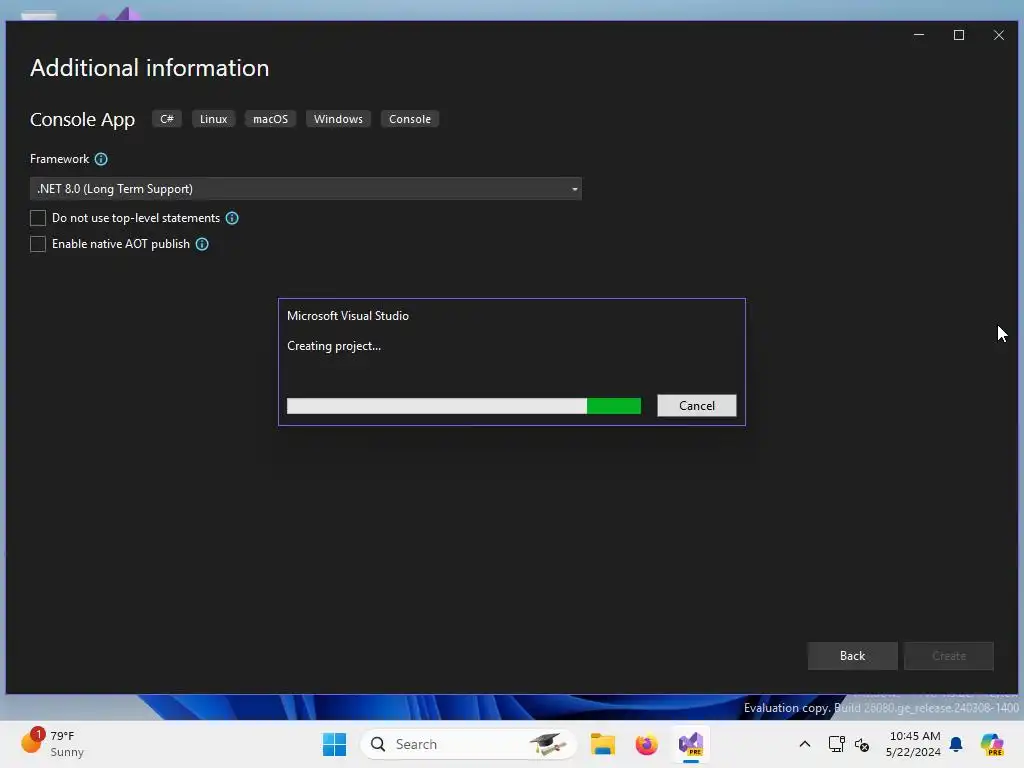
Task: Click info icon beside native AOT publish
Action: 202,244
